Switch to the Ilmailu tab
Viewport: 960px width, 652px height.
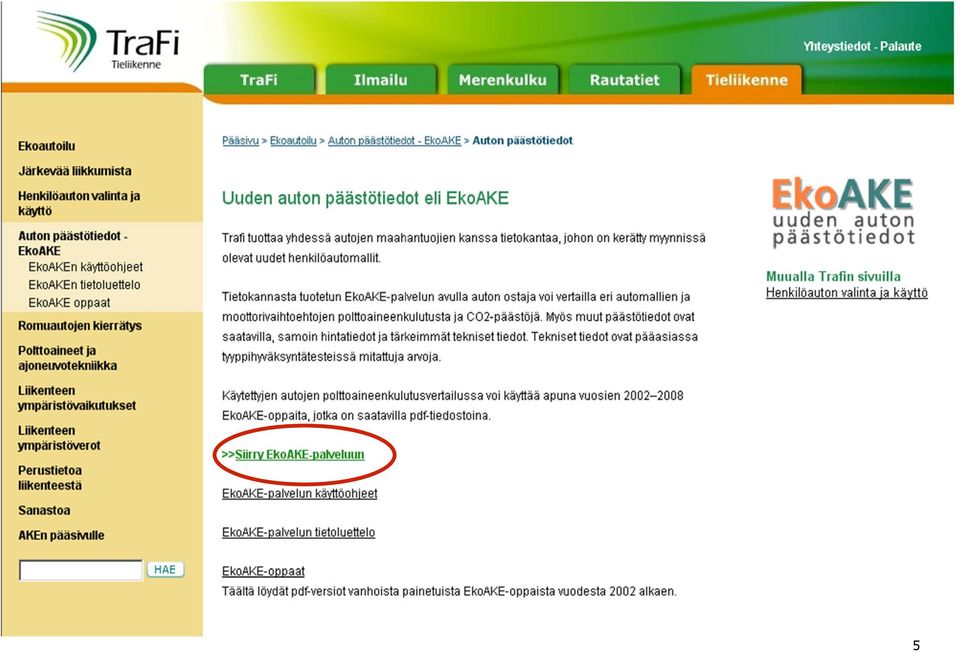click(x=380, y=80)
